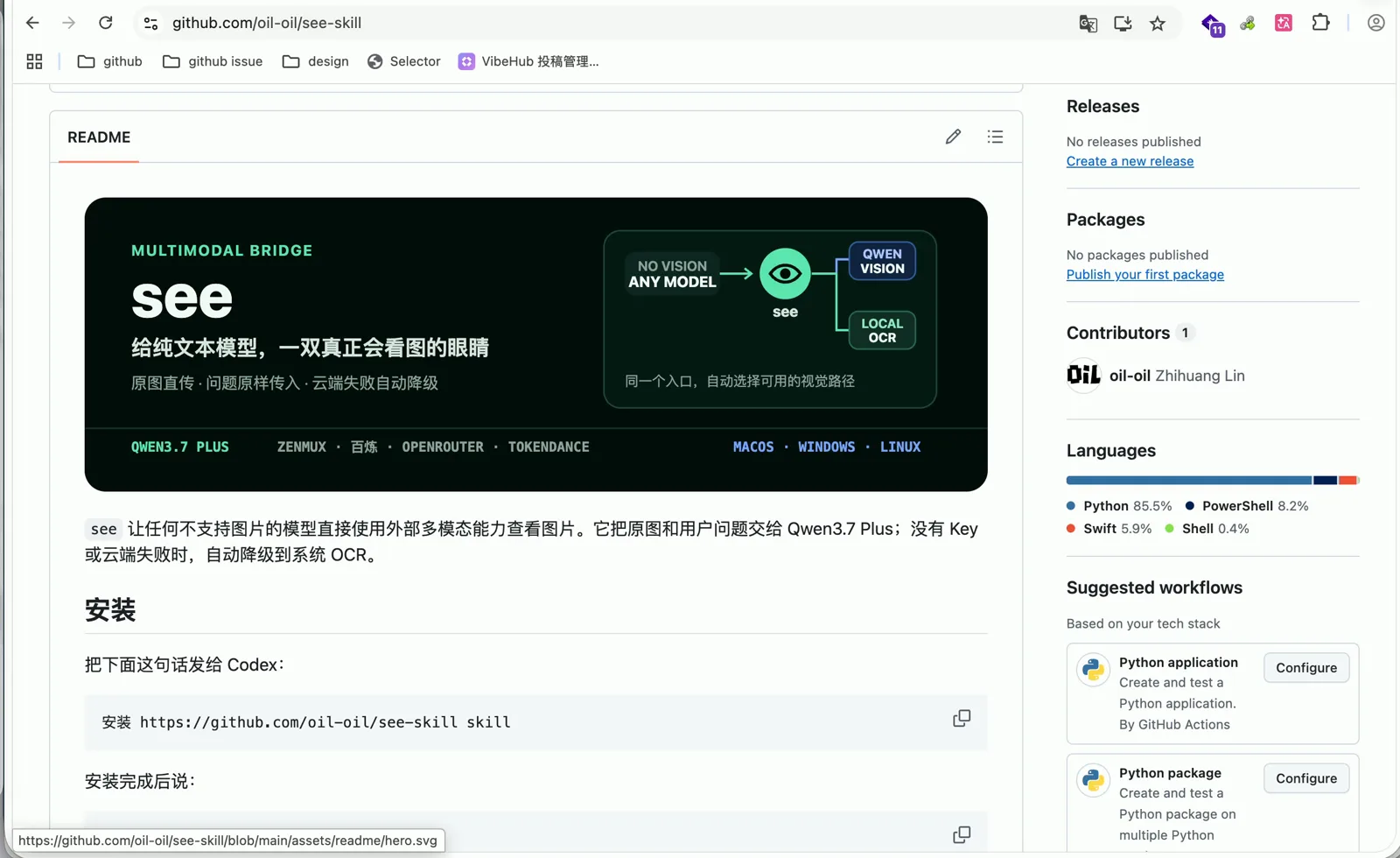The width and height of the screenshot is (1400, 858).
Task: Copy the second code block below
Action: click(x=962, y=834)
